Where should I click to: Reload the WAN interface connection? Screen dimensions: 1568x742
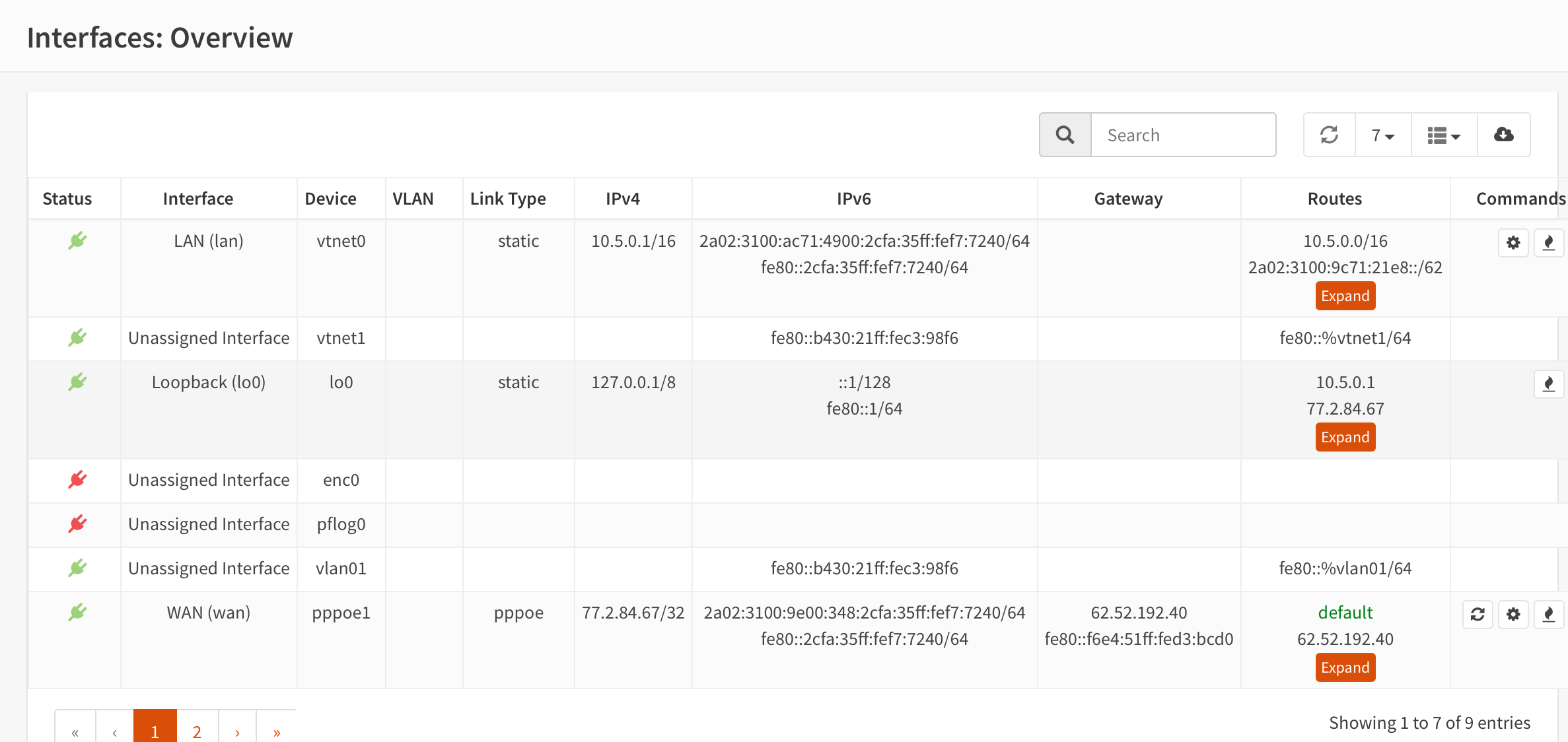click(x=1478, y=615)
